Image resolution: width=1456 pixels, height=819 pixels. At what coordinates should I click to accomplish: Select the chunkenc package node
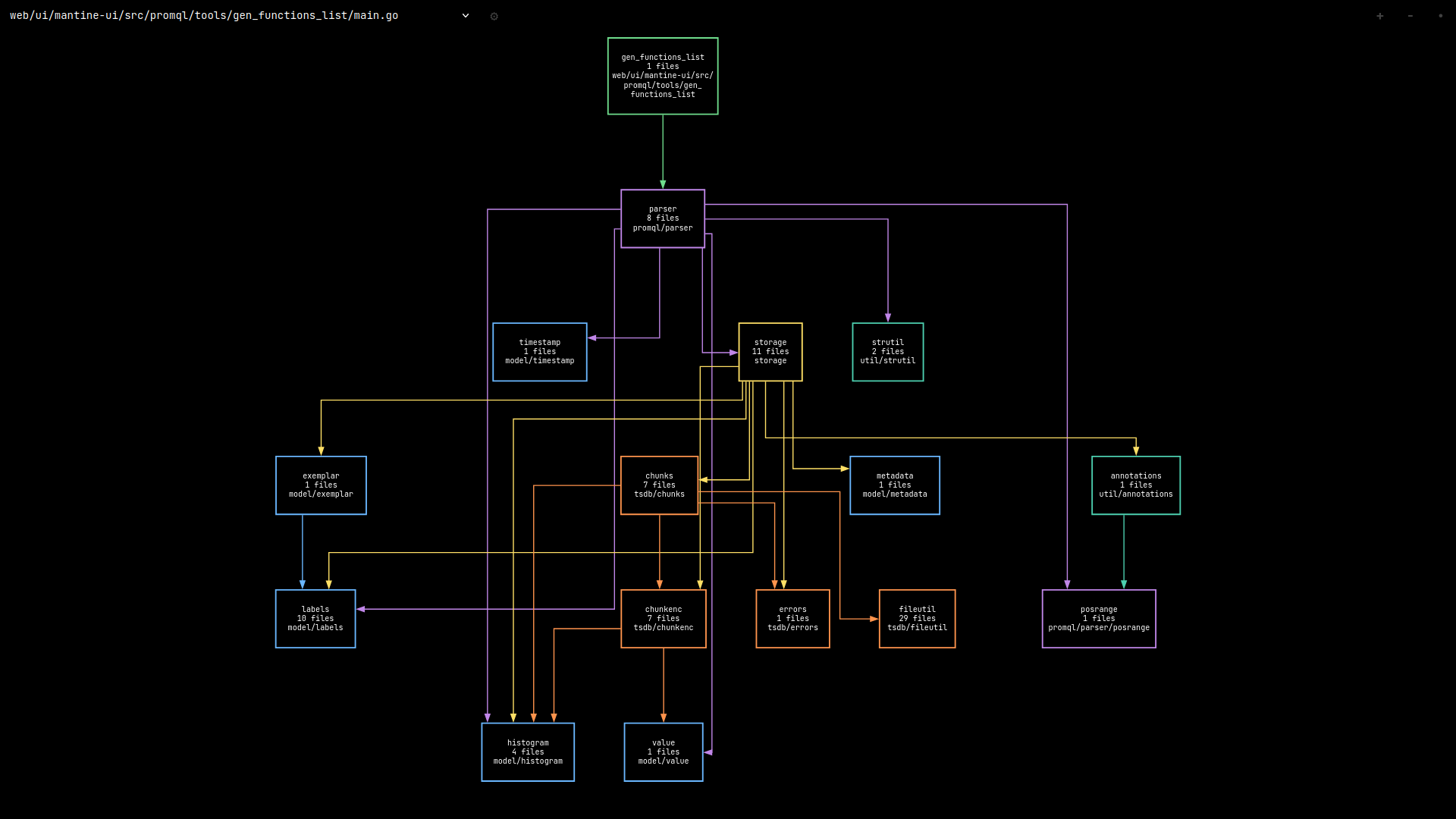click(x=663, y=619)
